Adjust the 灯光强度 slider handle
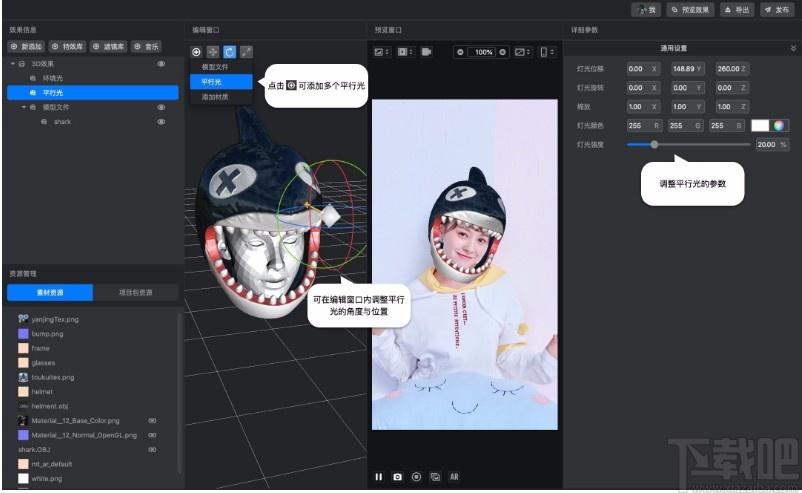This screenshot has height=493, width=802. point(654,145)
